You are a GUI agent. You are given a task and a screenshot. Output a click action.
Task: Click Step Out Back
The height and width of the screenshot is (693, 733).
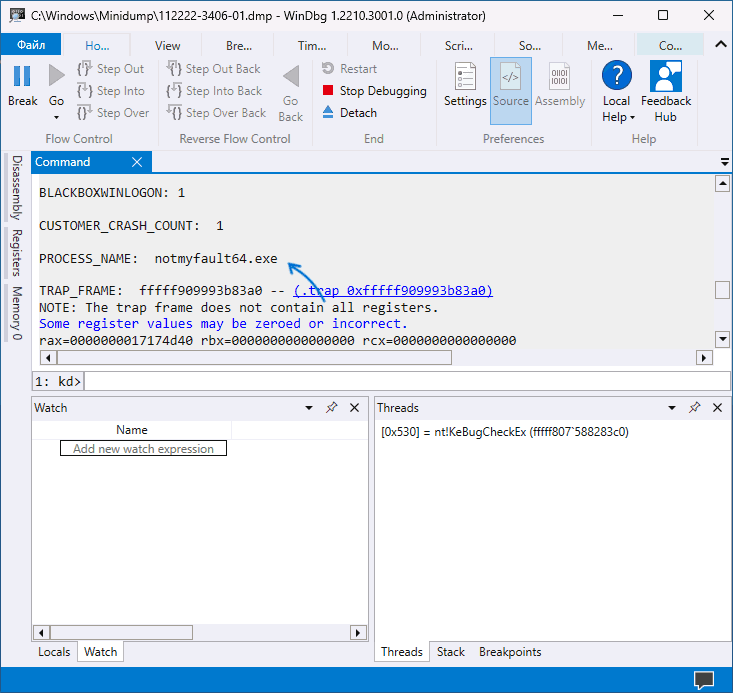click(x=213, y=69)
